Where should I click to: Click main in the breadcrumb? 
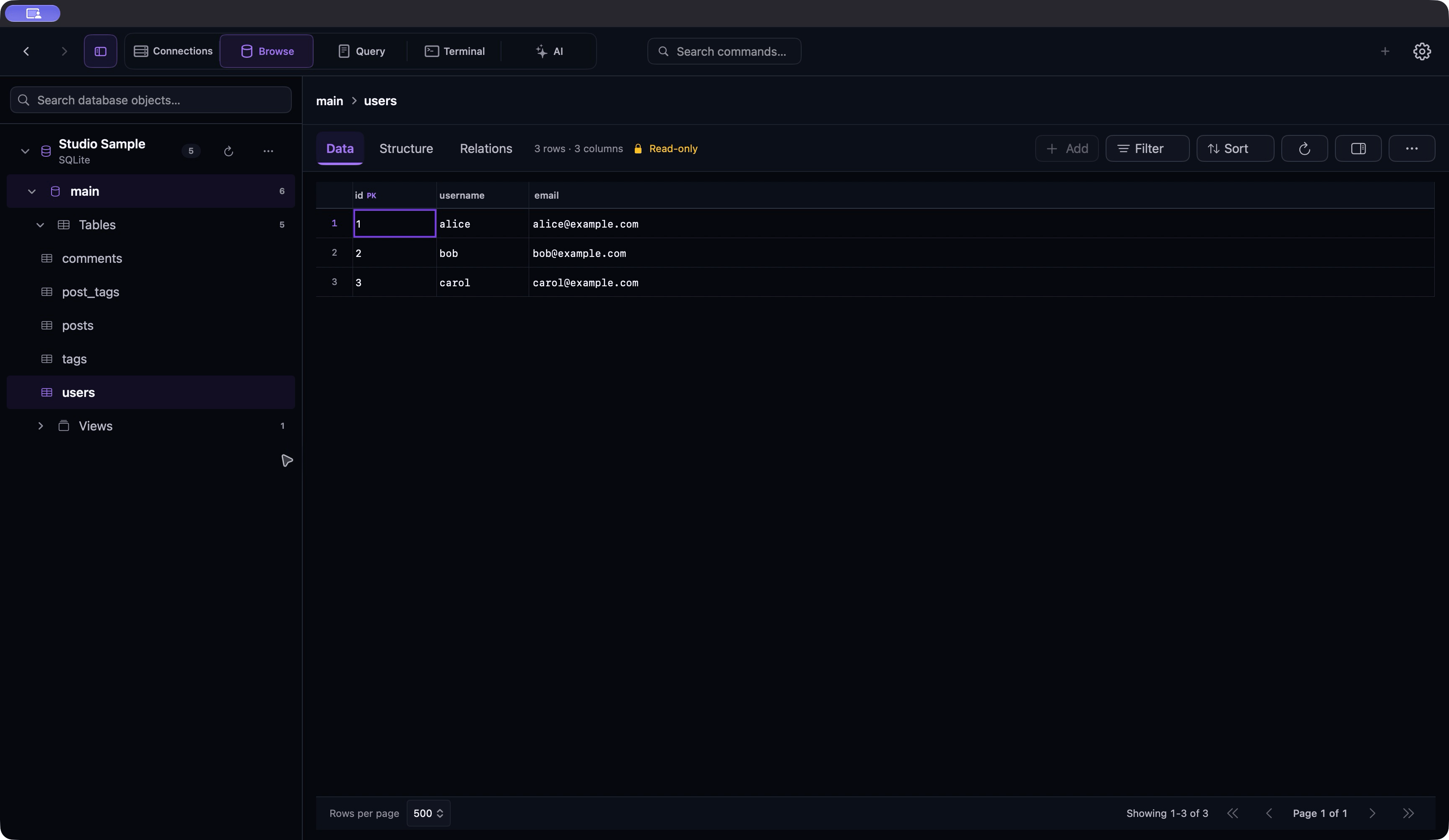[330, 101]
